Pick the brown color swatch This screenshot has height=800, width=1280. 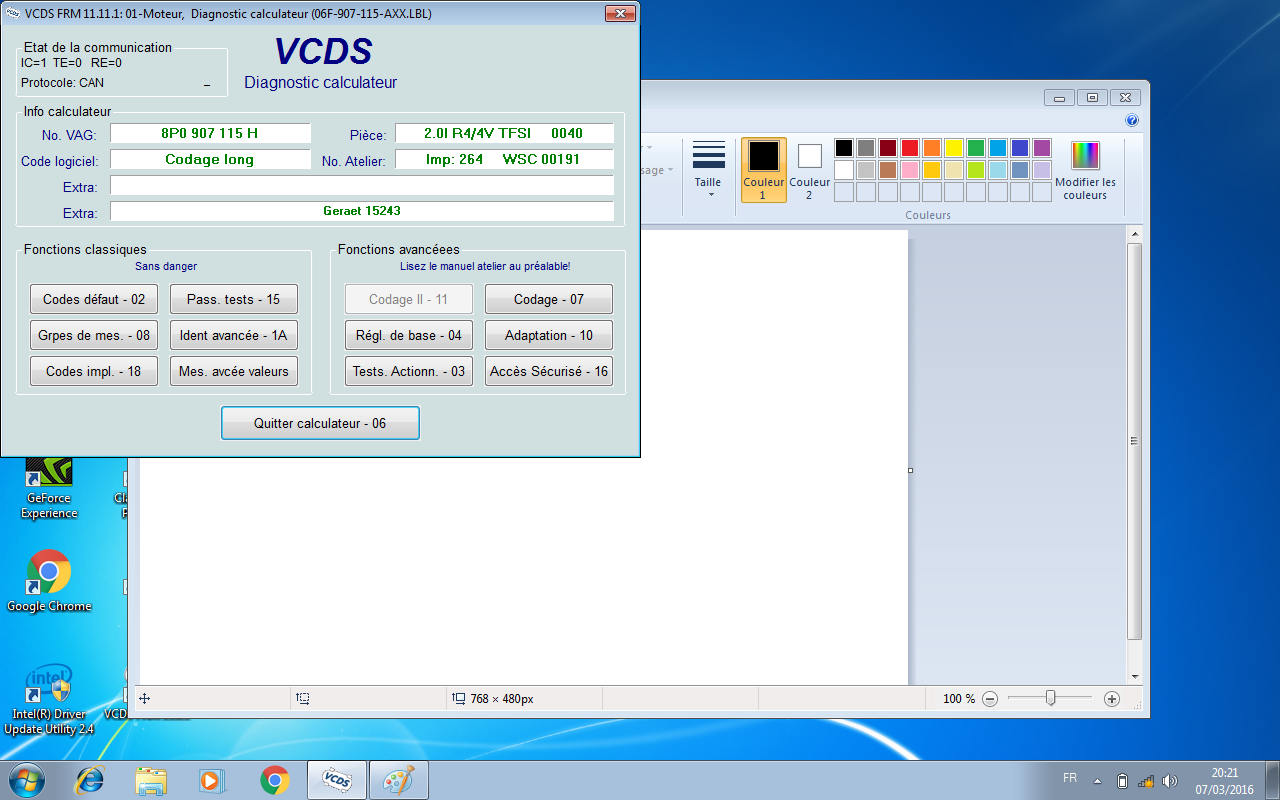[x=888, y=170]
